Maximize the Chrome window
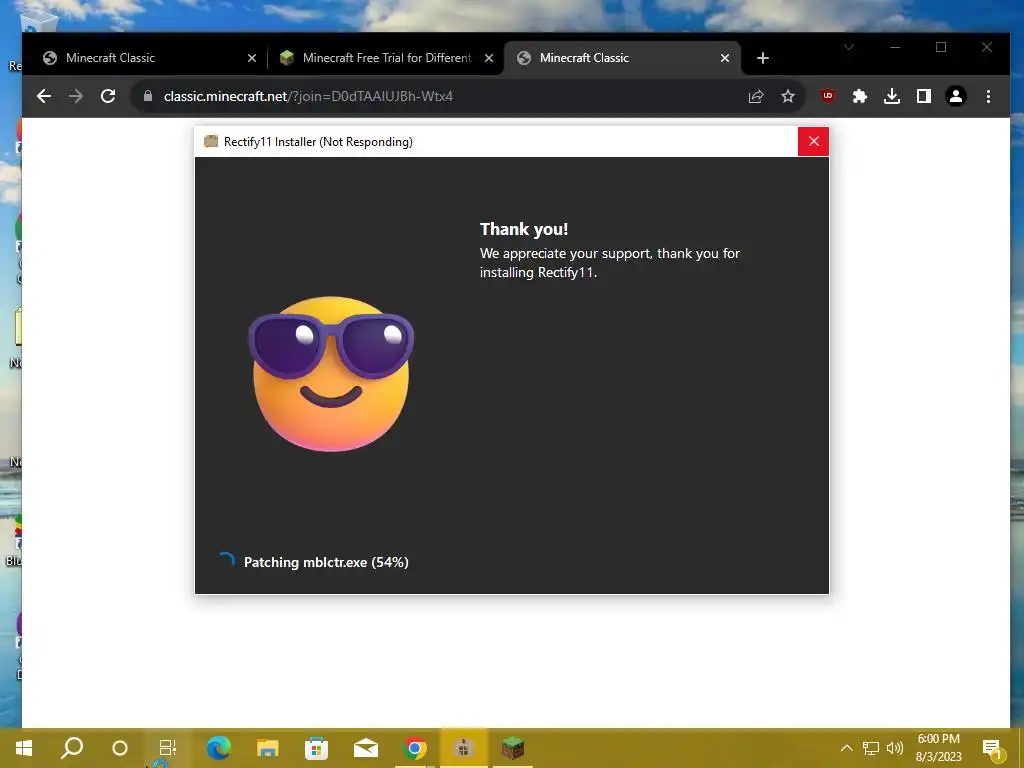1024x768 pixels. click(x=941, y=47)
